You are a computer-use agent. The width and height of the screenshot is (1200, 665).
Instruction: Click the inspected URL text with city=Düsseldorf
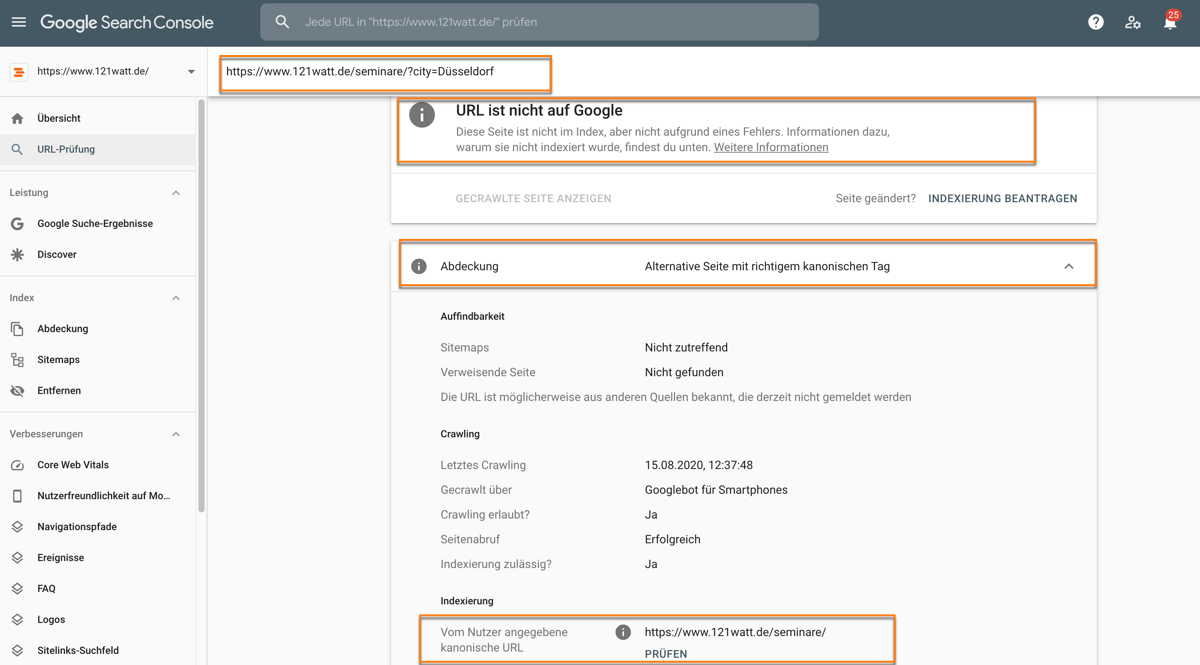tap(360, 72)
